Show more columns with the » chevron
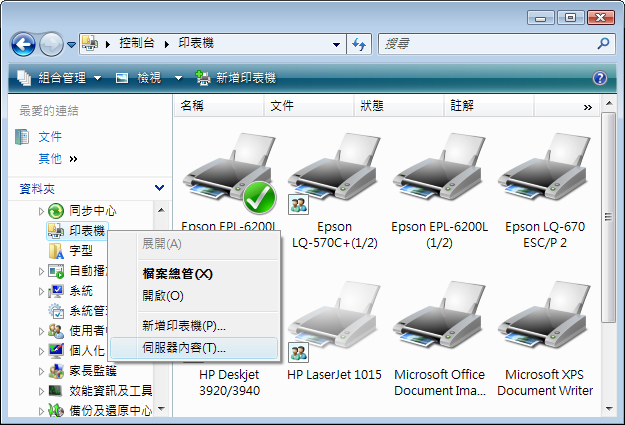This screenshot has height=425, width=625. [588, 107]
